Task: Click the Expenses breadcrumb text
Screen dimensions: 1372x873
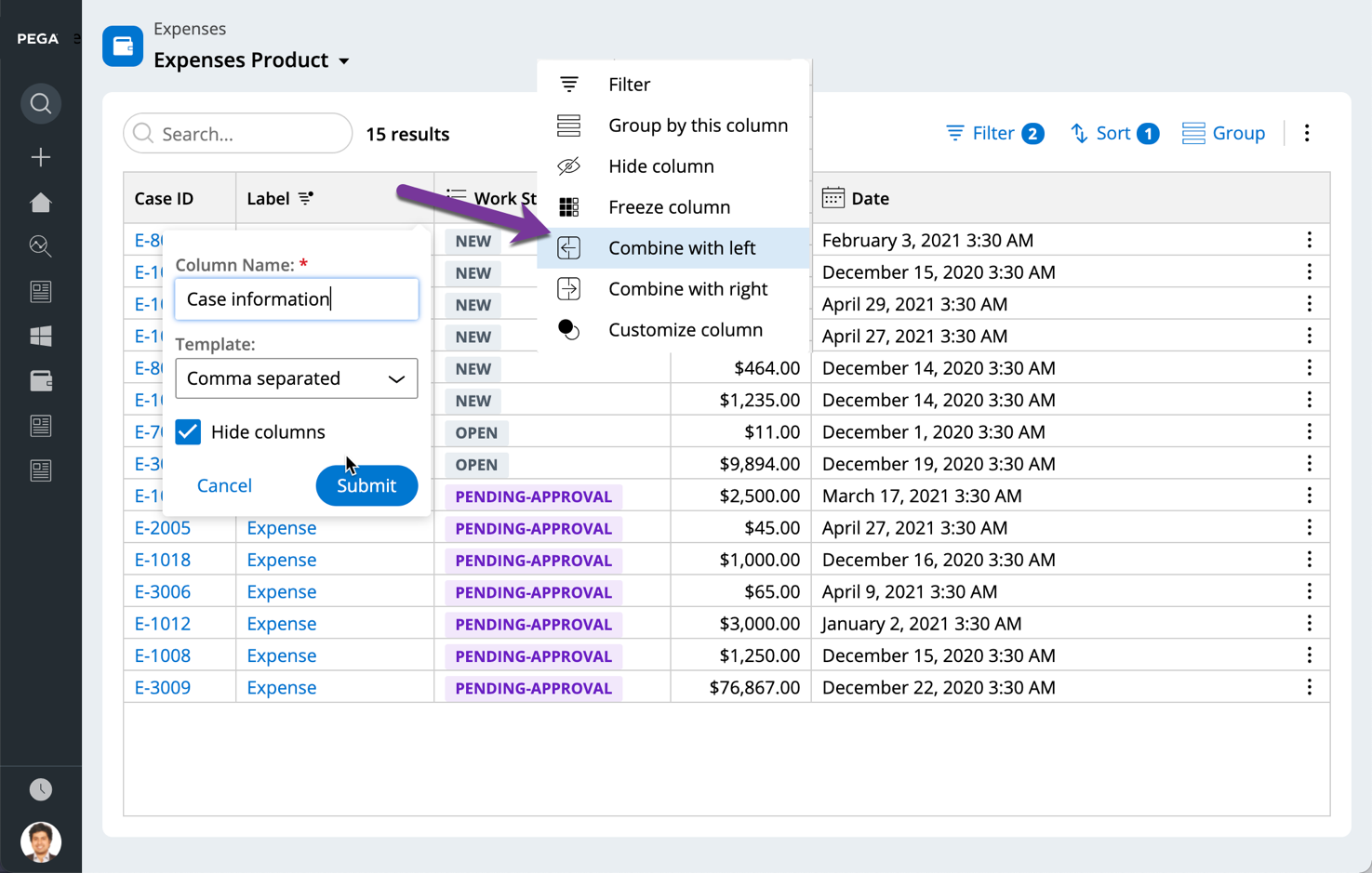Action: [x=190, y=29]
